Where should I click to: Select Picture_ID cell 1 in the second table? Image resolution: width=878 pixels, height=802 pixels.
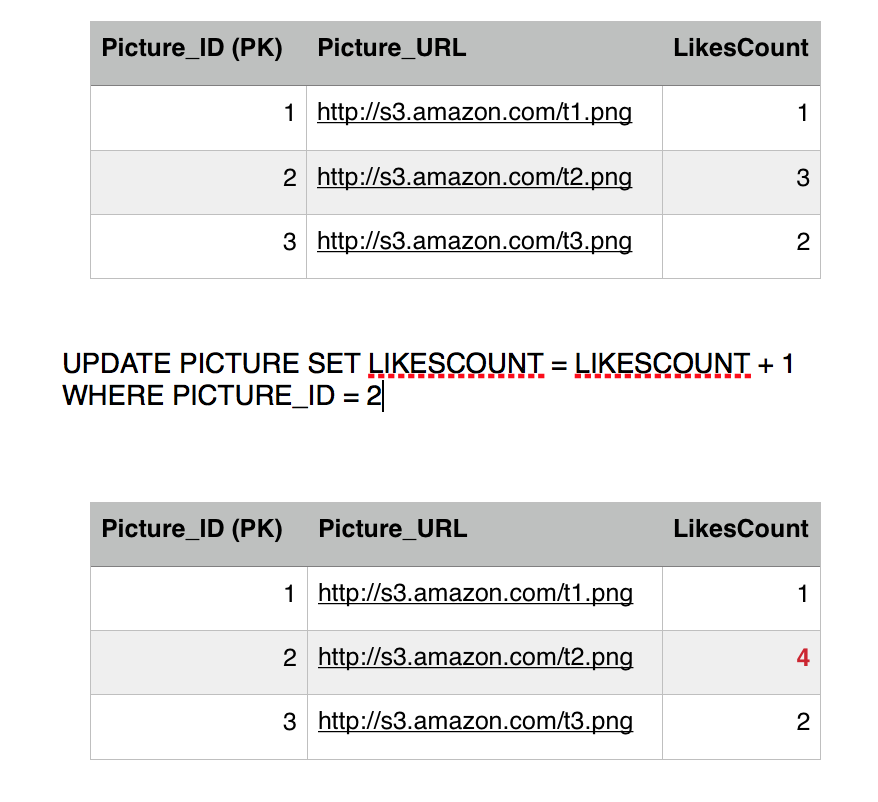[x=289, y=593]
